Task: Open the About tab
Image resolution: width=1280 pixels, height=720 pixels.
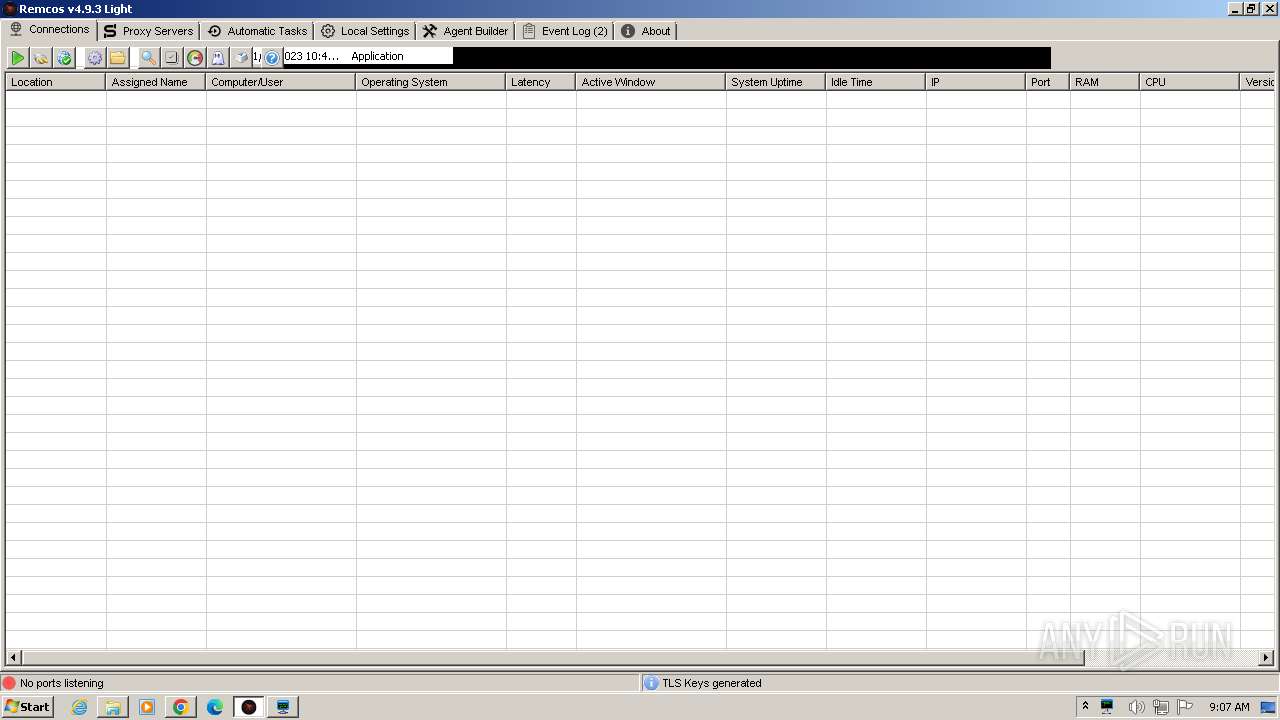Action: (646, 31)
